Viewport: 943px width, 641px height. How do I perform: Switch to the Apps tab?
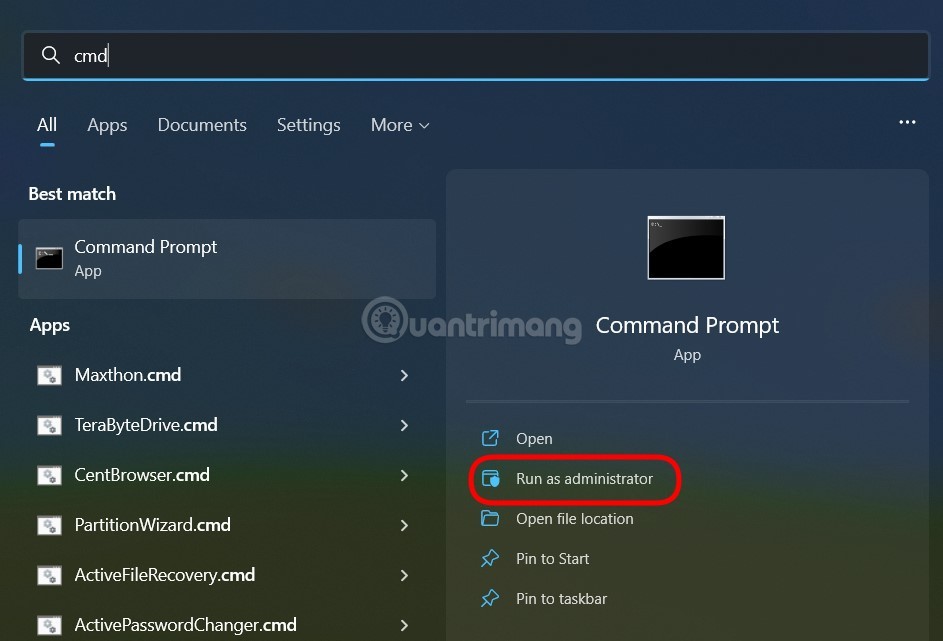coord(107,125)
